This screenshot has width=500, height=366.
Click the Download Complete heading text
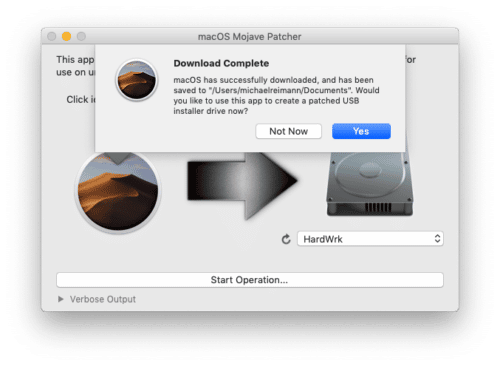click(x=221, y=63)
